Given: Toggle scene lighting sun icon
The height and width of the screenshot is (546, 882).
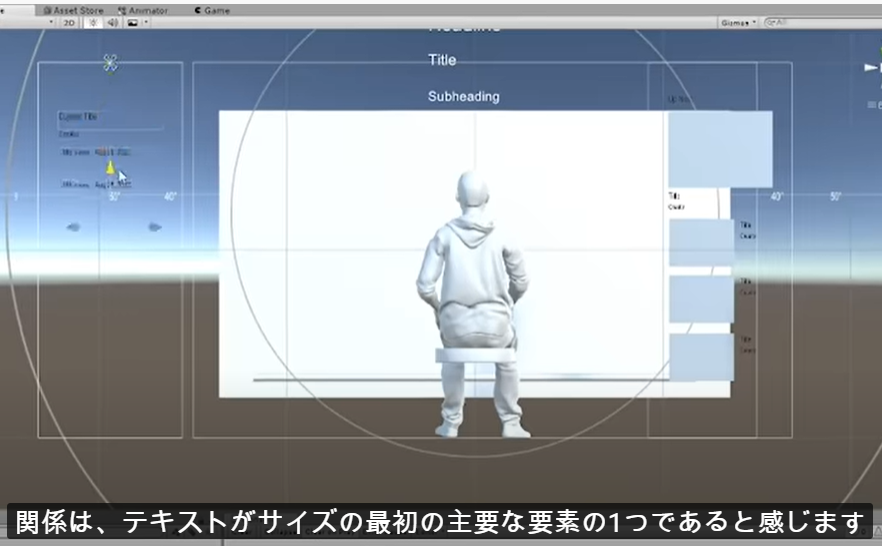Looking at the screenshot, I should pos(93,22).
